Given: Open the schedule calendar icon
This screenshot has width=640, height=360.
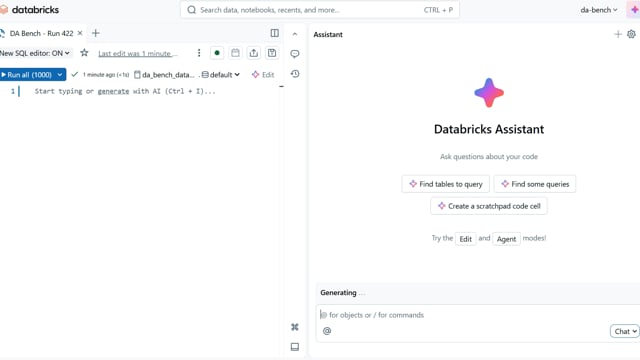Looking at the screenshot, I should (235, 53).
